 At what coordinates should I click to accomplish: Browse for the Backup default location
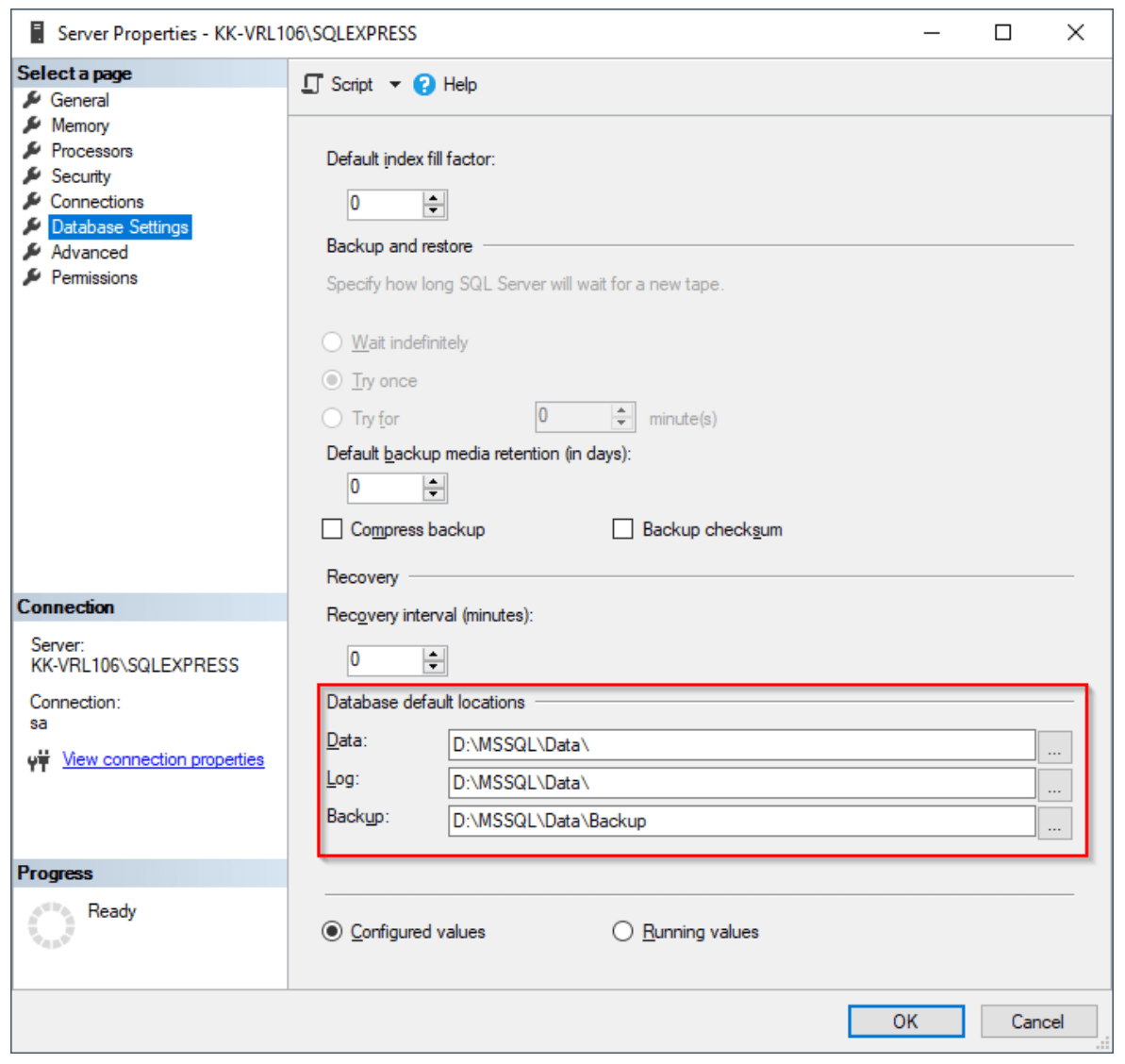1054,823
